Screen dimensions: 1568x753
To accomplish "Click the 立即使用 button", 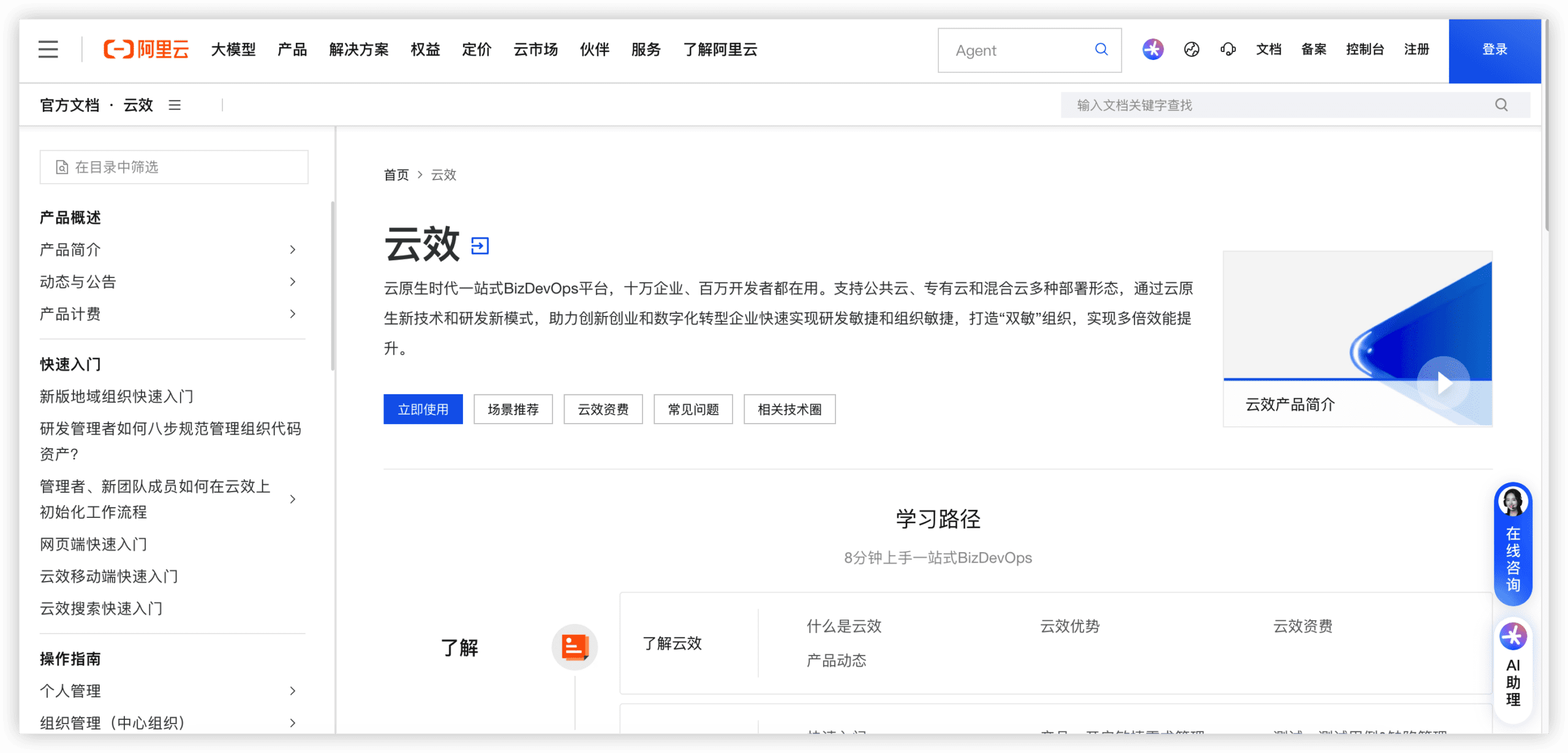I will tap(423, 409).
